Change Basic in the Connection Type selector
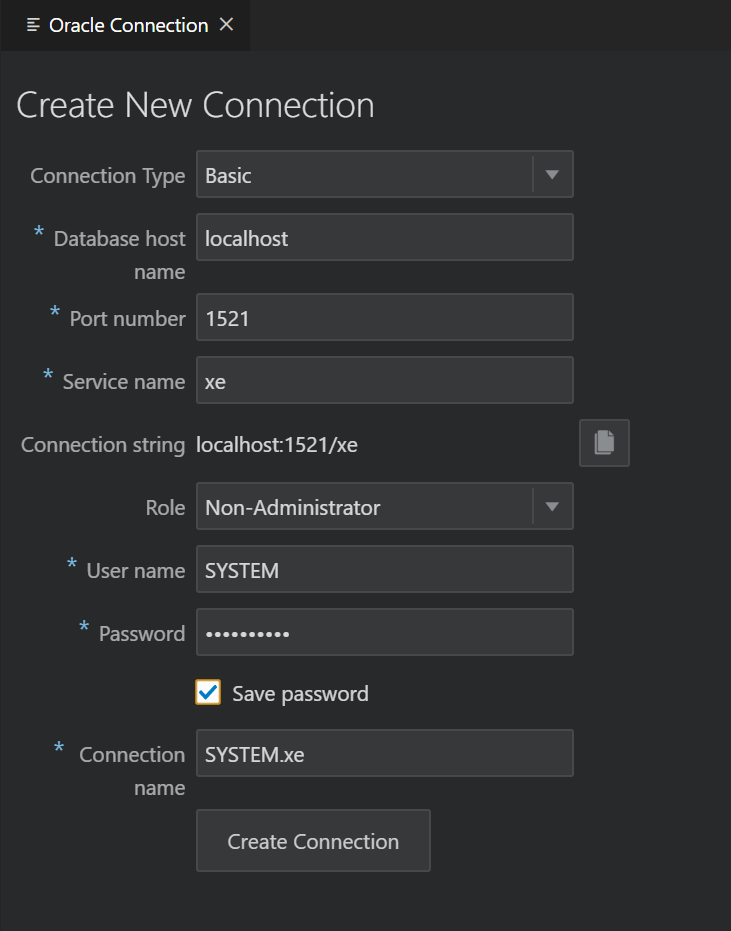The width and height of the screenshot is (731, 931). point(385,174)
